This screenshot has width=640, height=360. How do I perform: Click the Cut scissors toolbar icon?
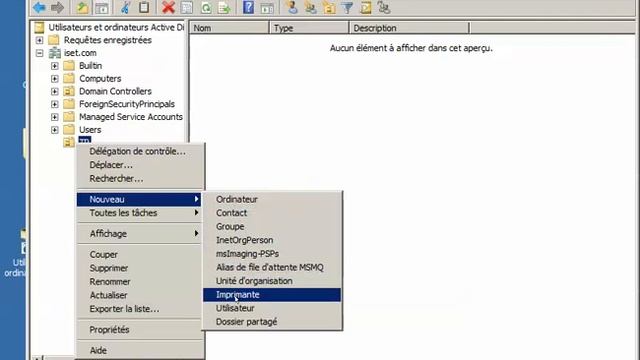pyautogui.click(x=126, y=7)
